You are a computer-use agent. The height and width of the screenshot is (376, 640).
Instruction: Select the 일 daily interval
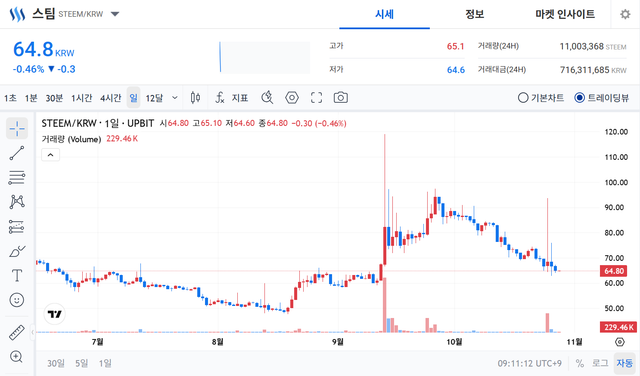[133, 98]
